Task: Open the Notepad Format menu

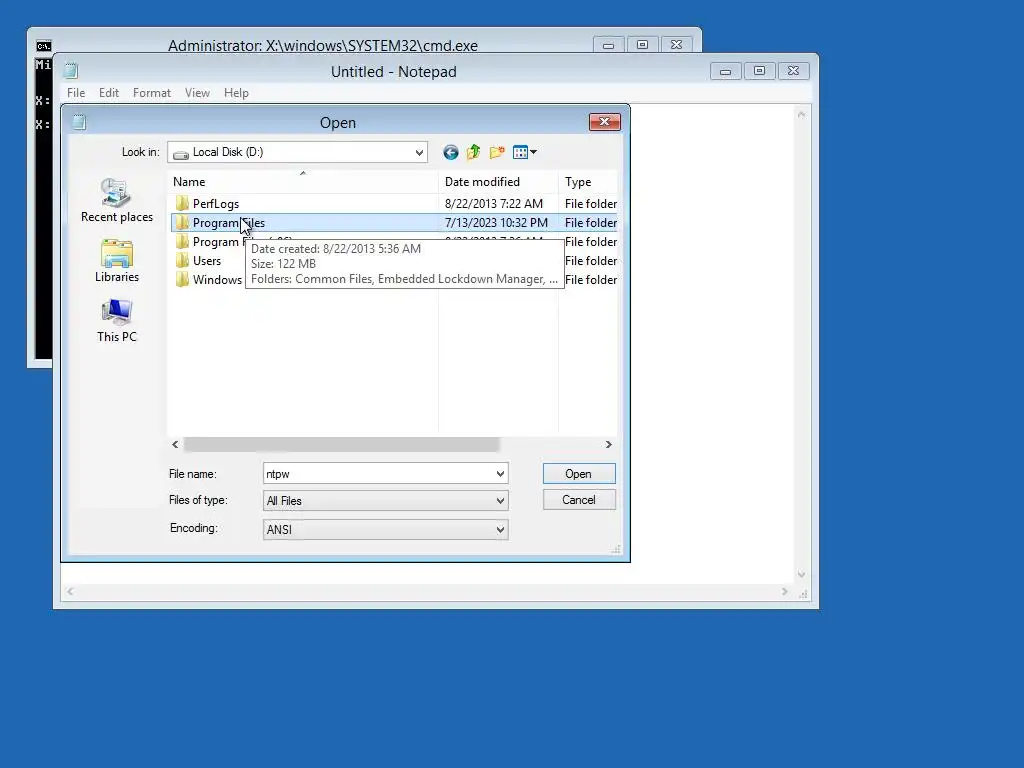Action: 152,93
